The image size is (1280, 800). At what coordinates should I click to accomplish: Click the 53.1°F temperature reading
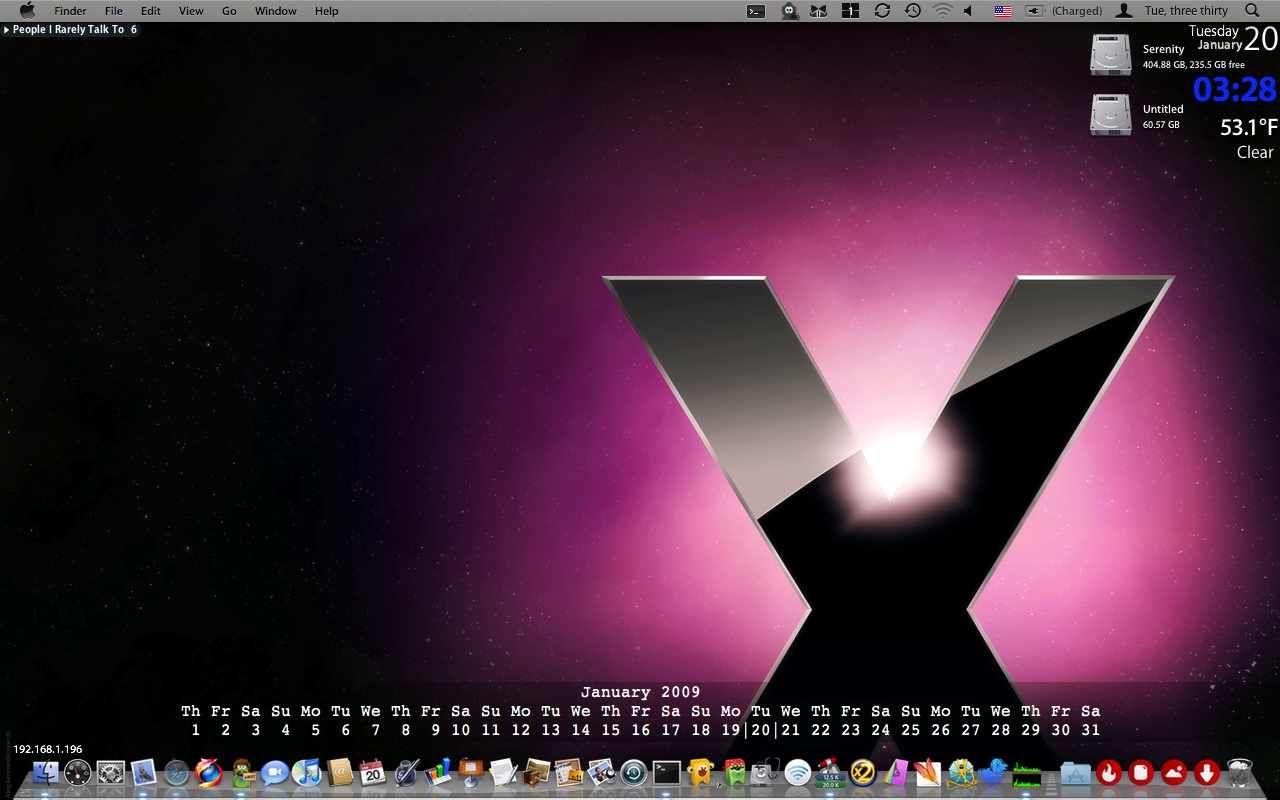pos(1249,127)
